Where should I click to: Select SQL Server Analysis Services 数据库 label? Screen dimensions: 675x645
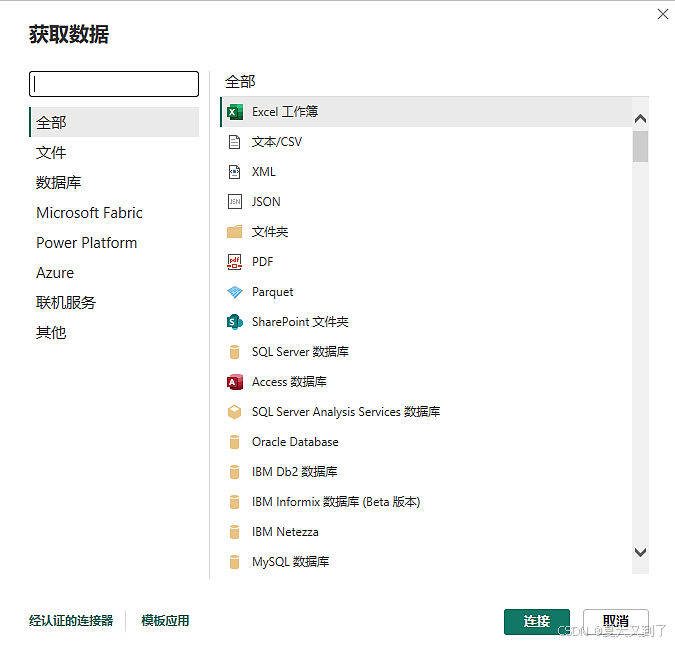346,412
